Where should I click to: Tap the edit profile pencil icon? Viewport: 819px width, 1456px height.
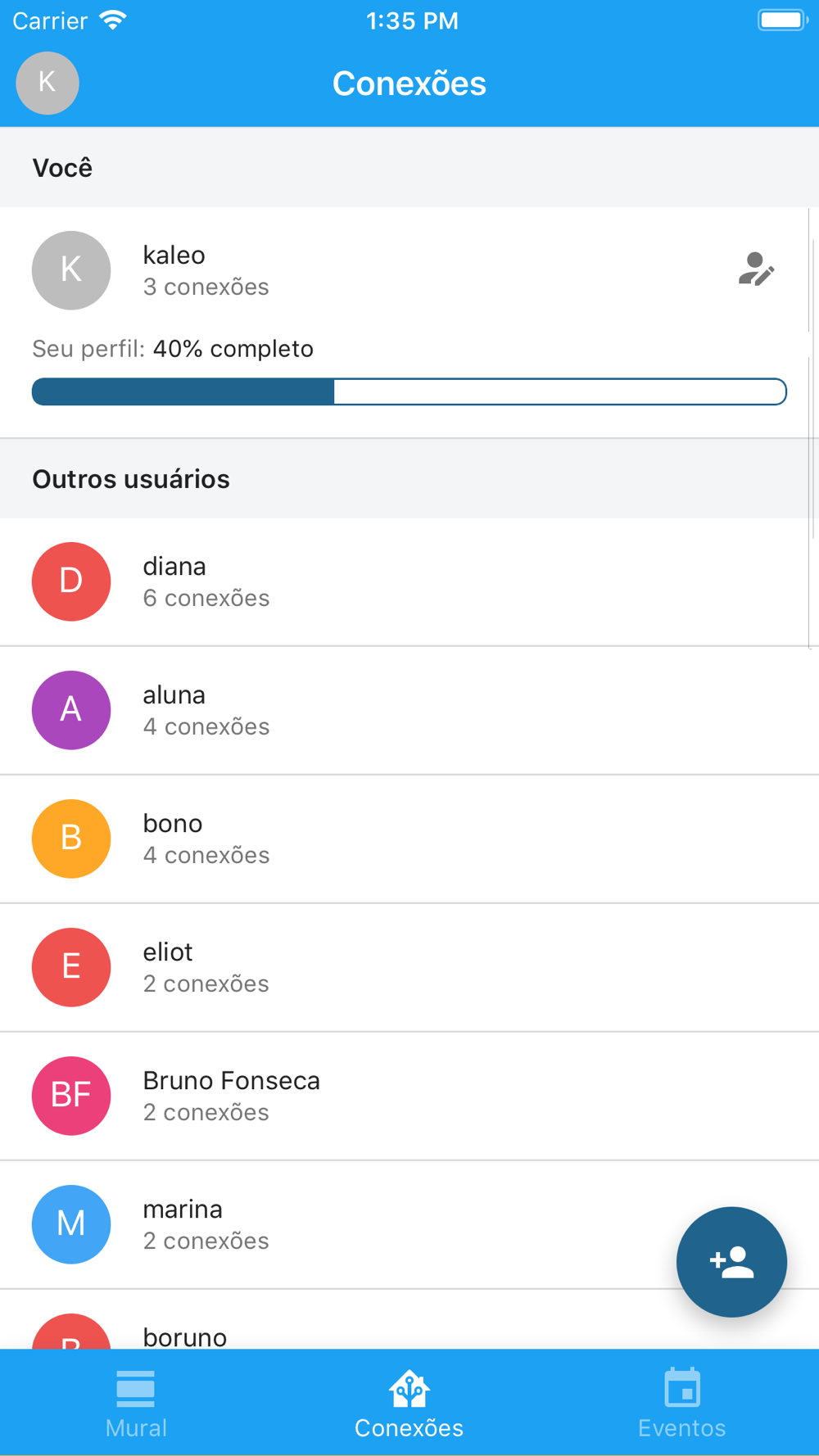coord(755,269)
